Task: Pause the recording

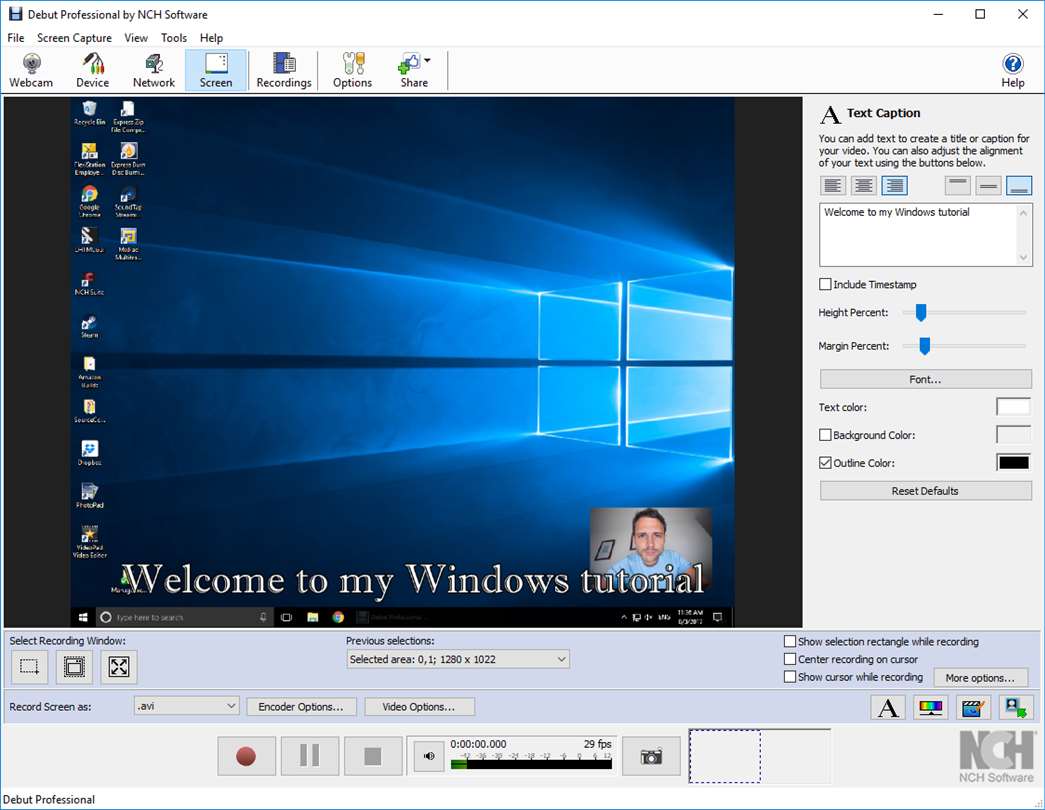Action: tap(310, 756)
